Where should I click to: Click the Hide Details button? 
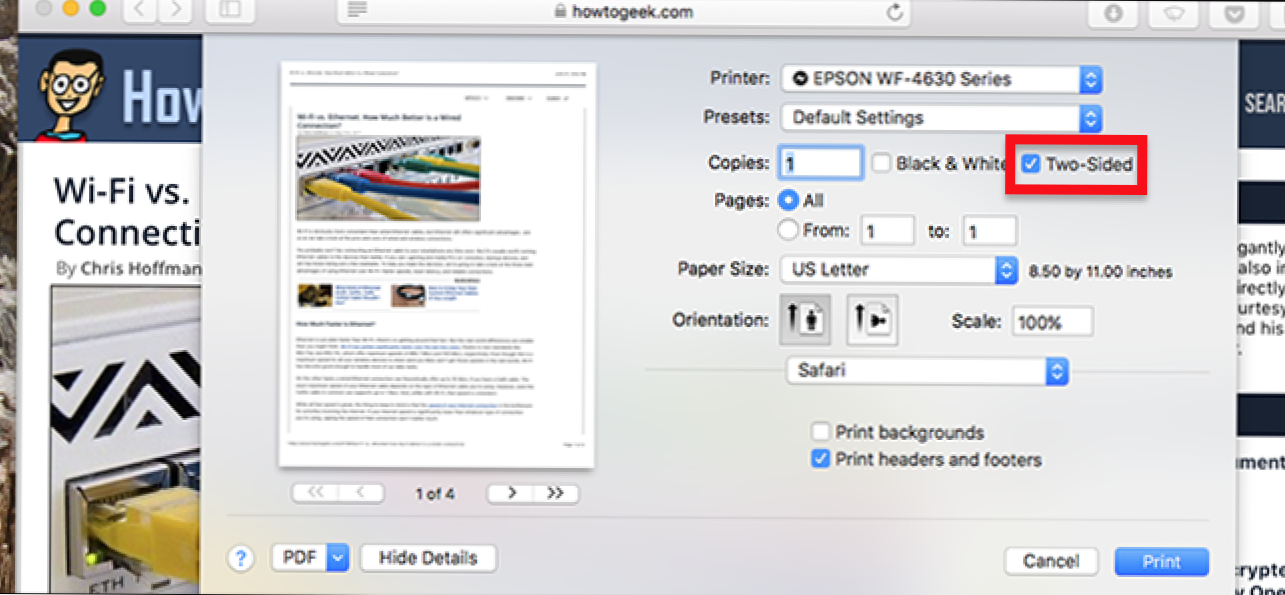tap(428, 558)
